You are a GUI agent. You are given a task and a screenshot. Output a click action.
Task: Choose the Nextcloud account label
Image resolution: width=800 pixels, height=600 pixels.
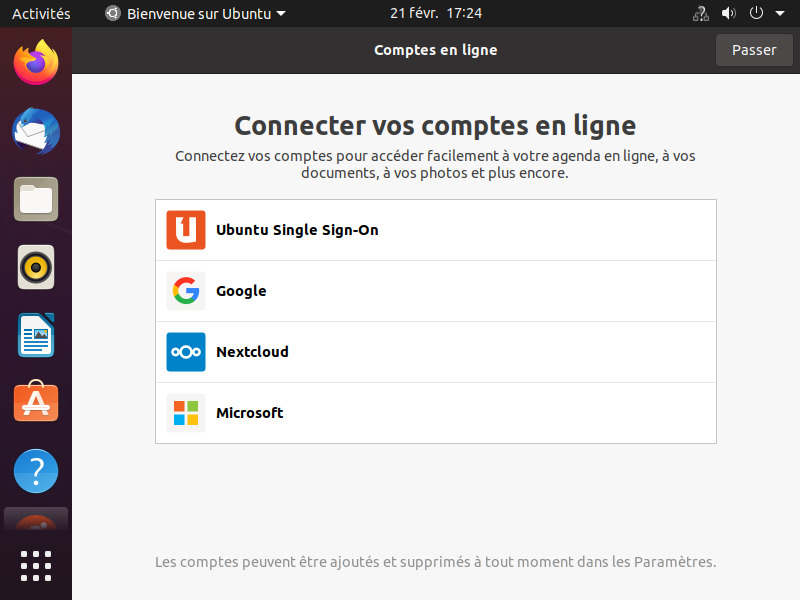pos(252,352)
